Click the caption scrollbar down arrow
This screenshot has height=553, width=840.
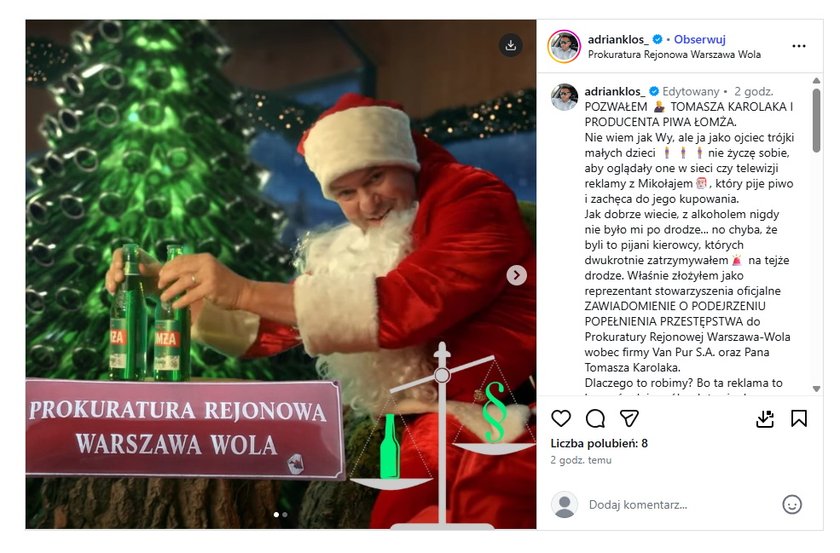tap(816, 389)
